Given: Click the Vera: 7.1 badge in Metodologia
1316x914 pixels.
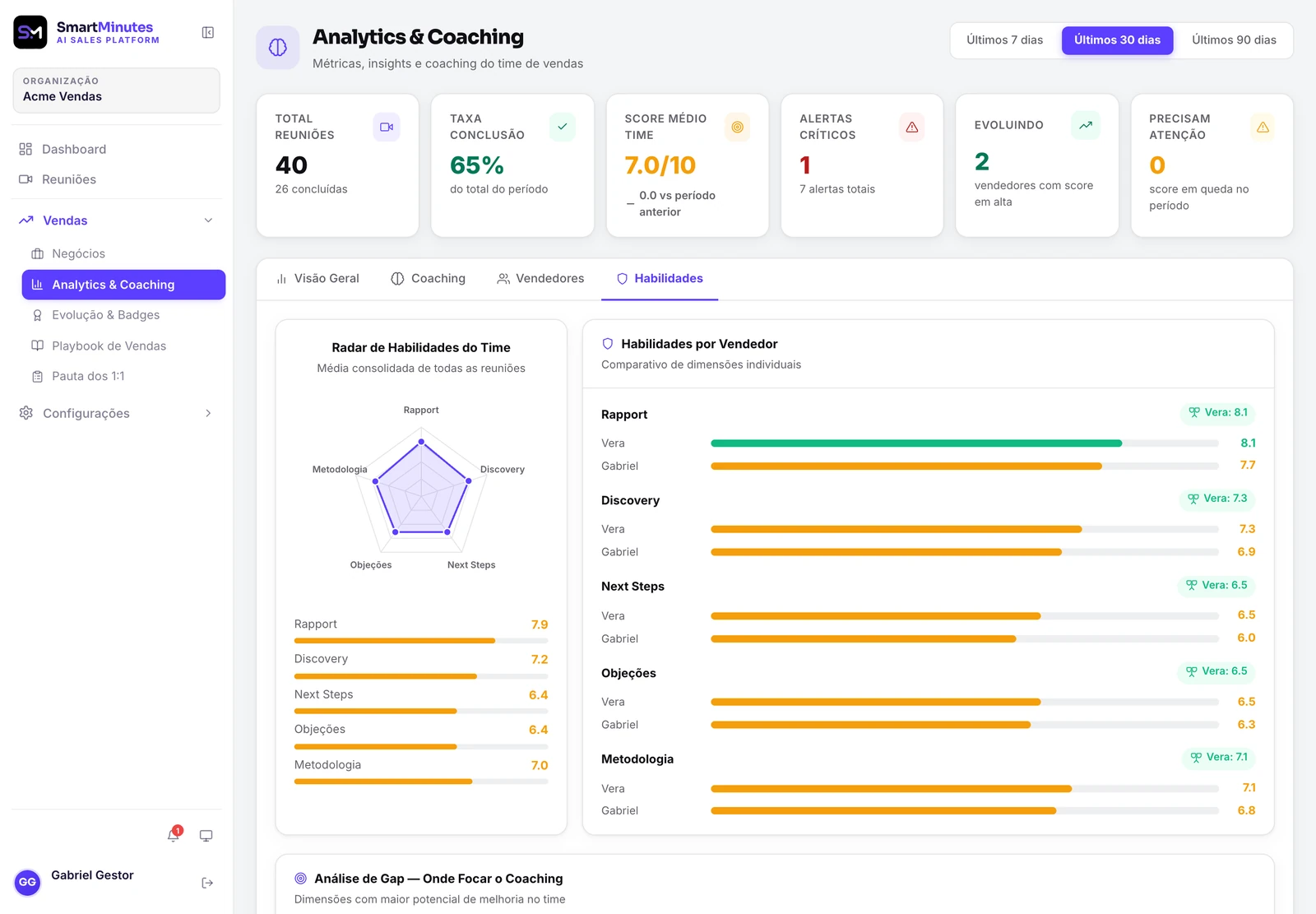Looking at the screenshot, I should point(1219,757).
